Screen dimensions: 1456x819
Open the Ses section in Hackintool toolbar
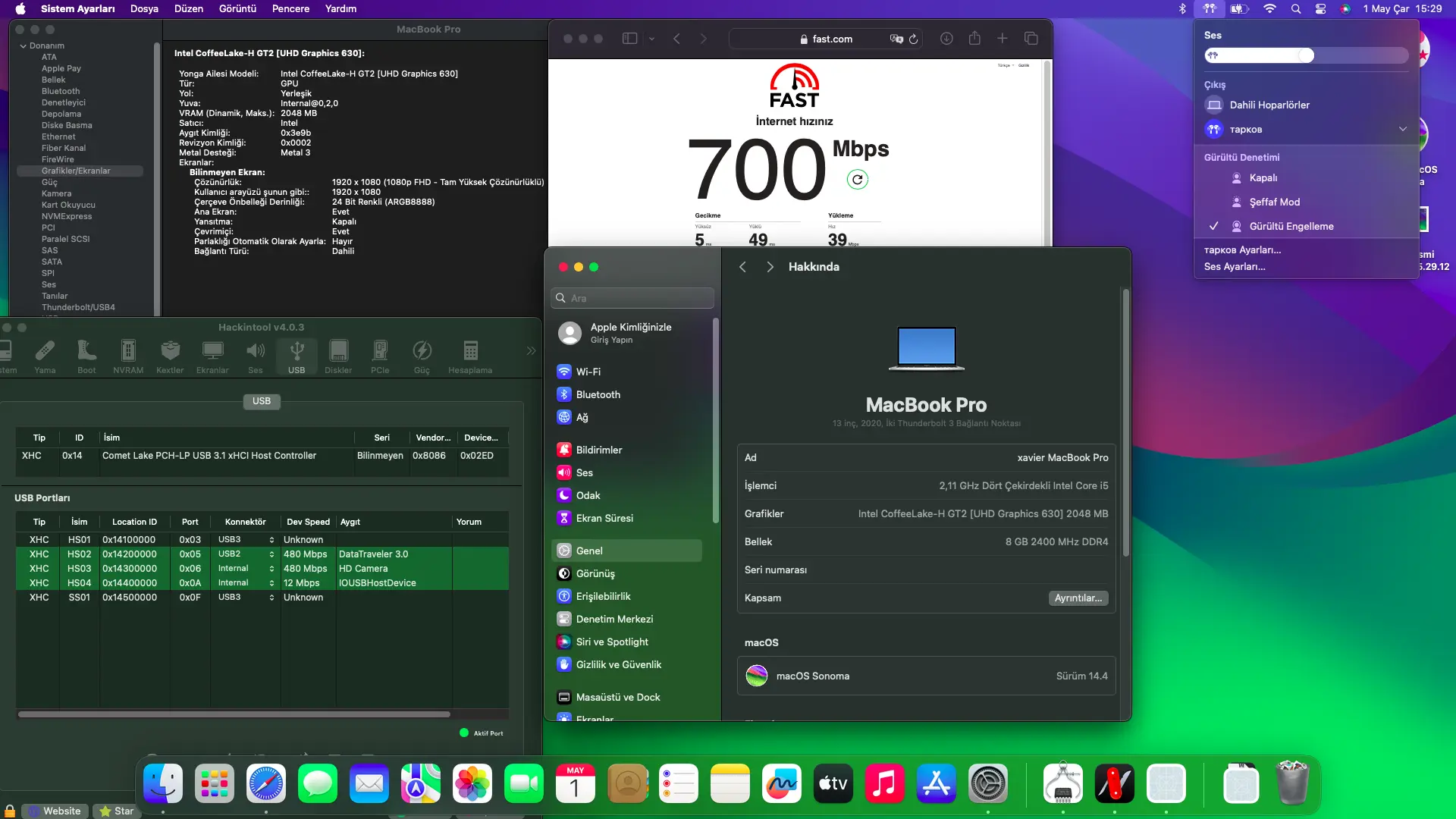pos(256,356)
